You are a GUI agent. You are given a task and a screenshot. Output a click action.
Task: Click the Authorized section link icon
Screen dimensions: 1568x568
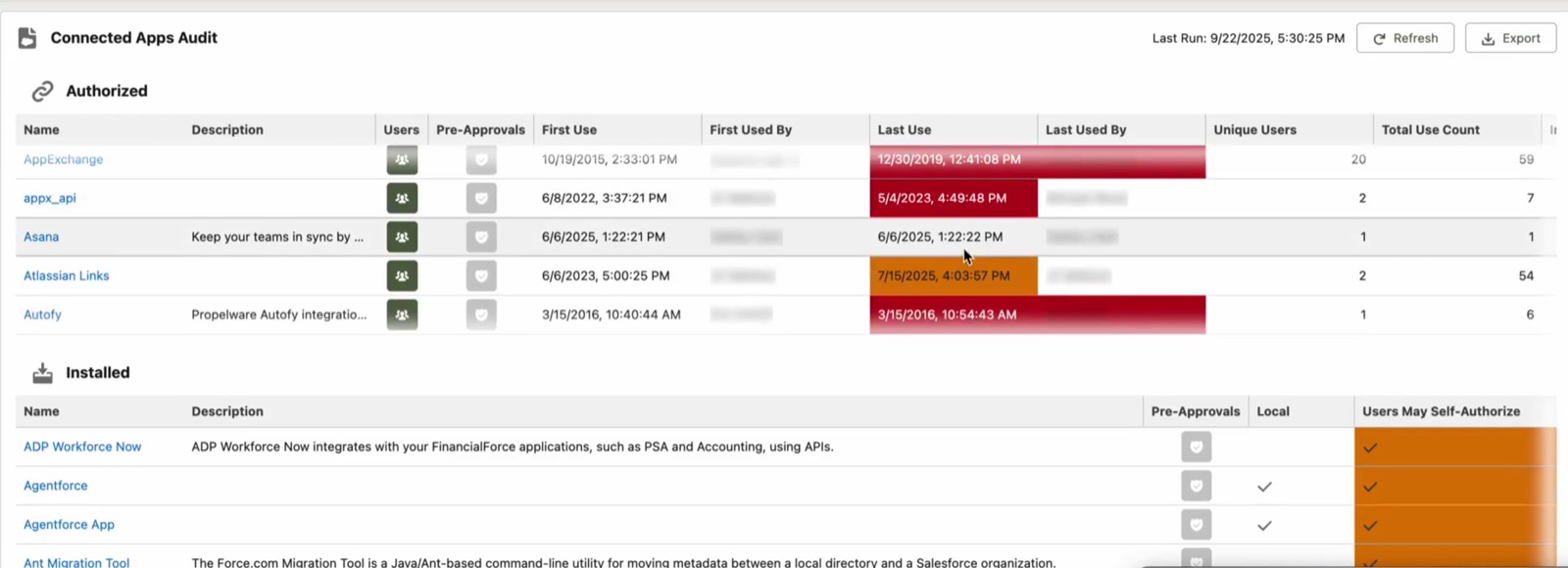pos(42,91)
